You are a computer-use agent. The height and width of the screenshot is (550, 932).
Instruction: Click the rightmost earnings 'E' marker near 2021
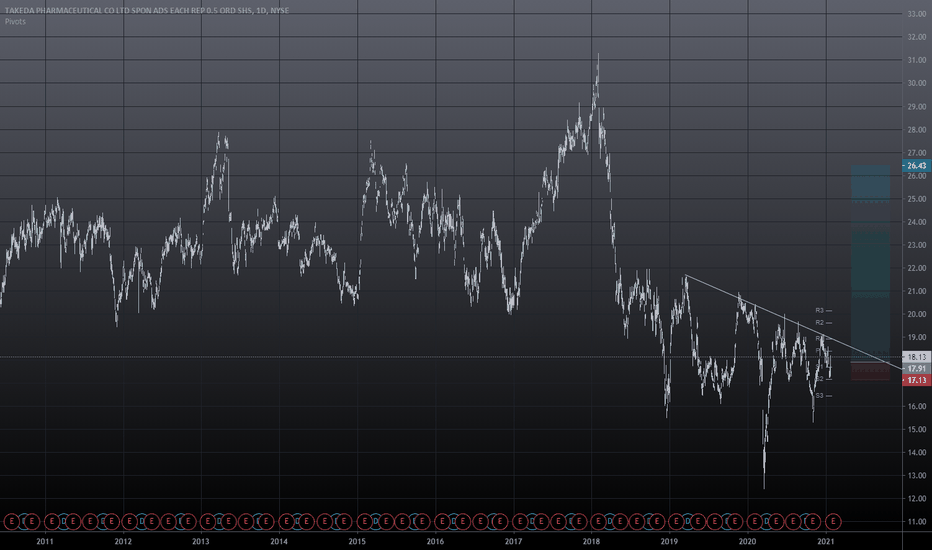point(833,521)
